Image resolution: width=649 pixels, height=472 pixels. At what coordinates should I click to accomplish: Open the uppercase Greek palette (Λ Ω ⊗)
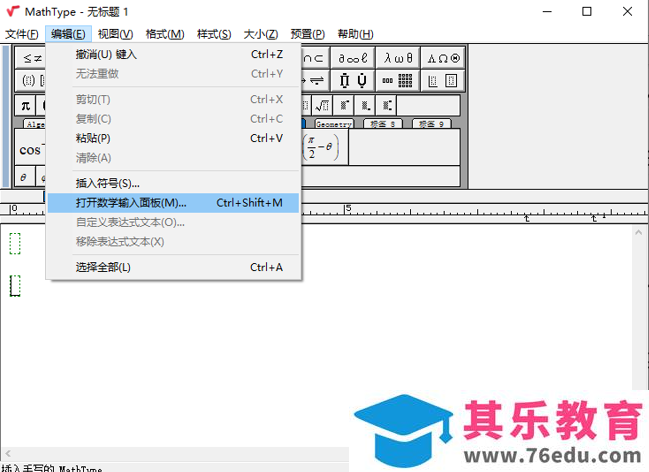pyautogui.click(x=443, y=58)
